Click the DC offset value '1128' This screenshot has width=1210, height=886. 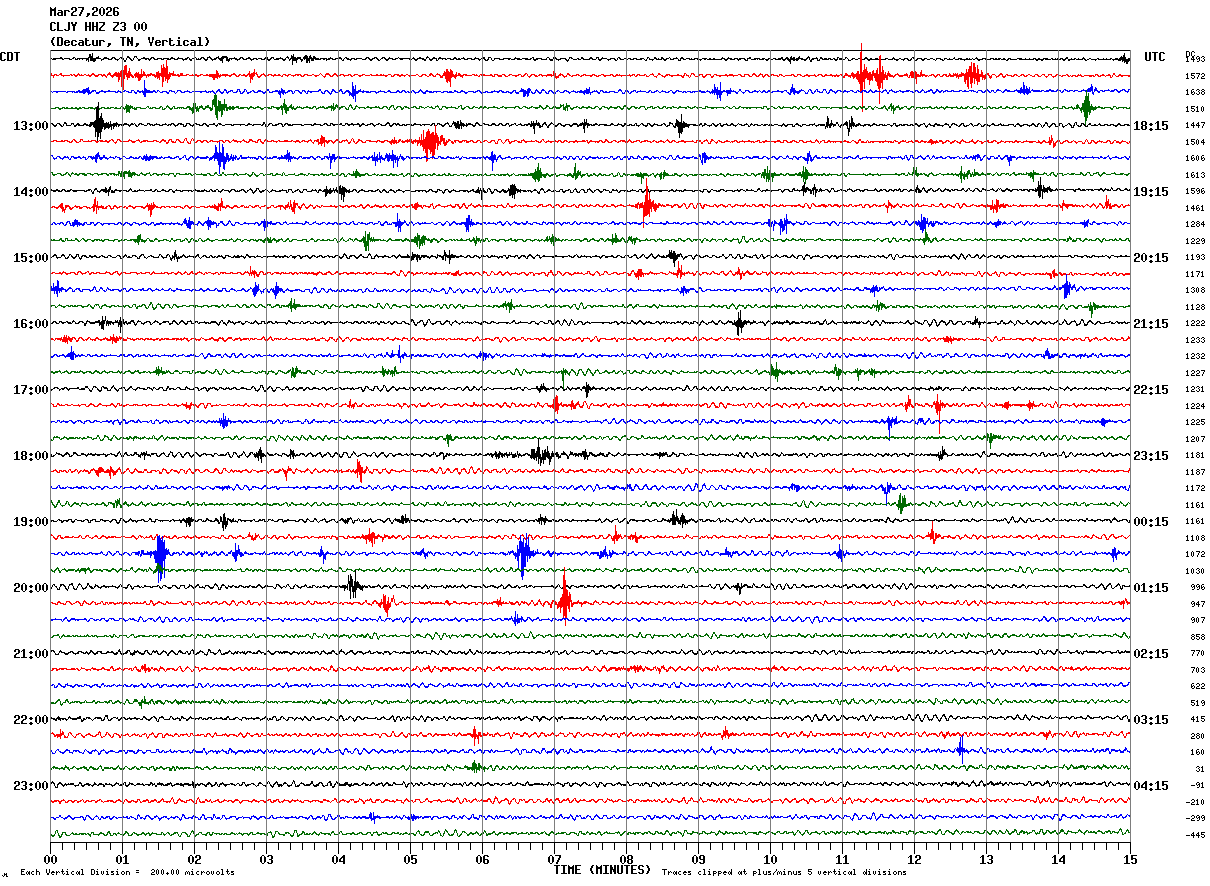(1195, 308)
